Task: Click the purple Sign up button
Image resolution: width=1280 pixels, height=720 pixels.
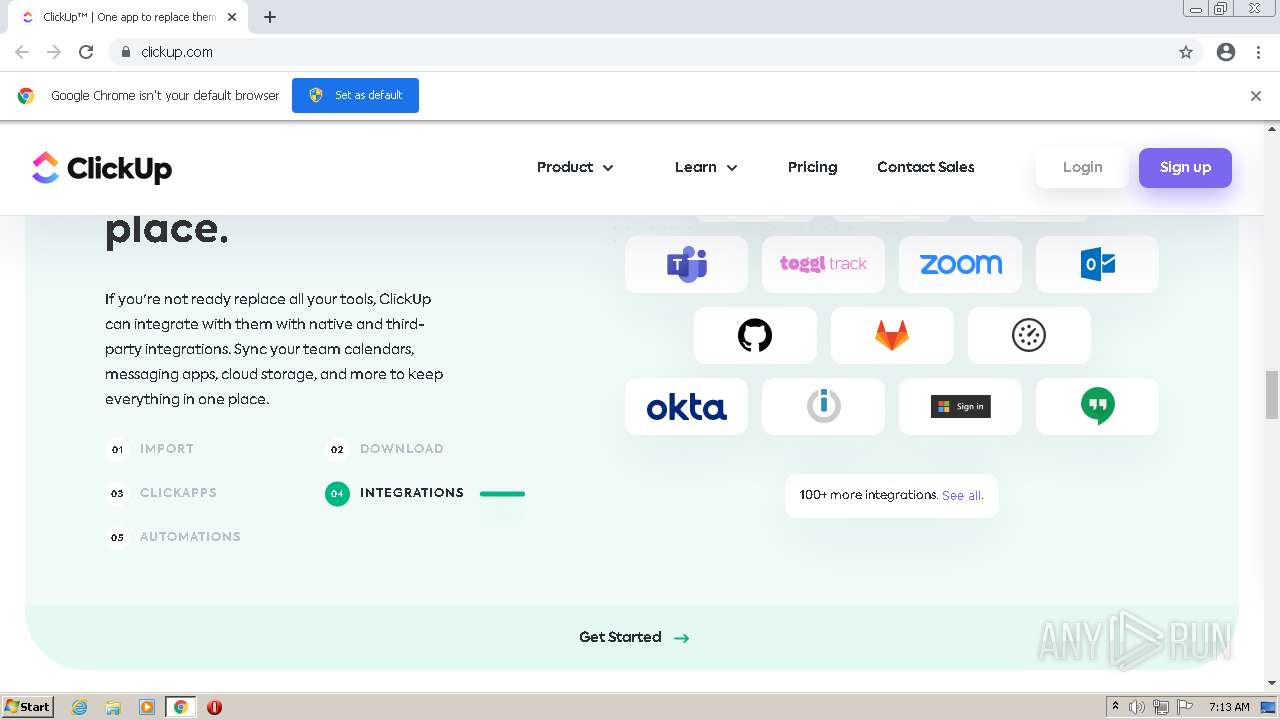Action: 1185,167
